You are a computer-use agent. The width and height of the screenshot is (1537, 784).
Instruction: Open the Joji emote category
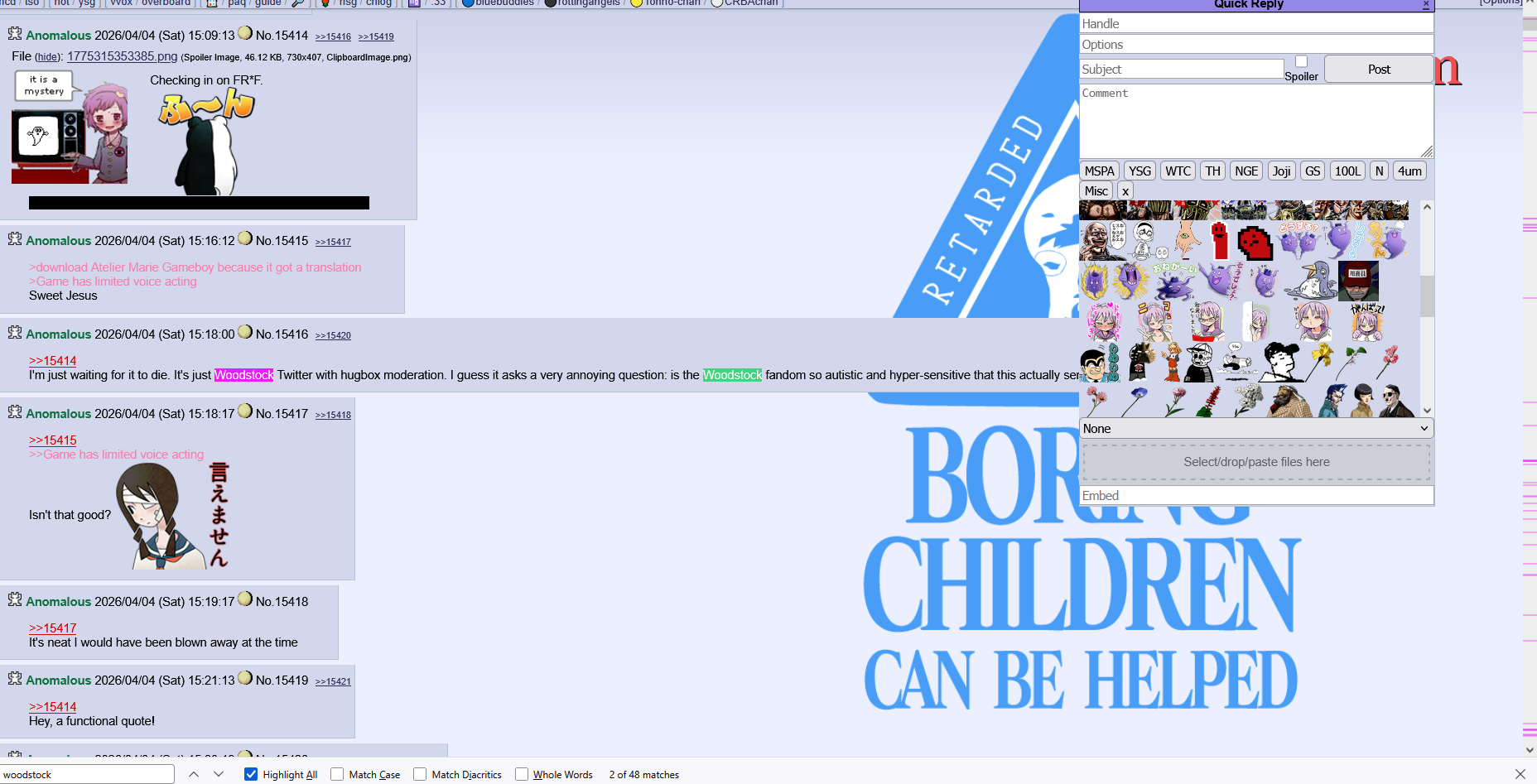click(1281, 171)
